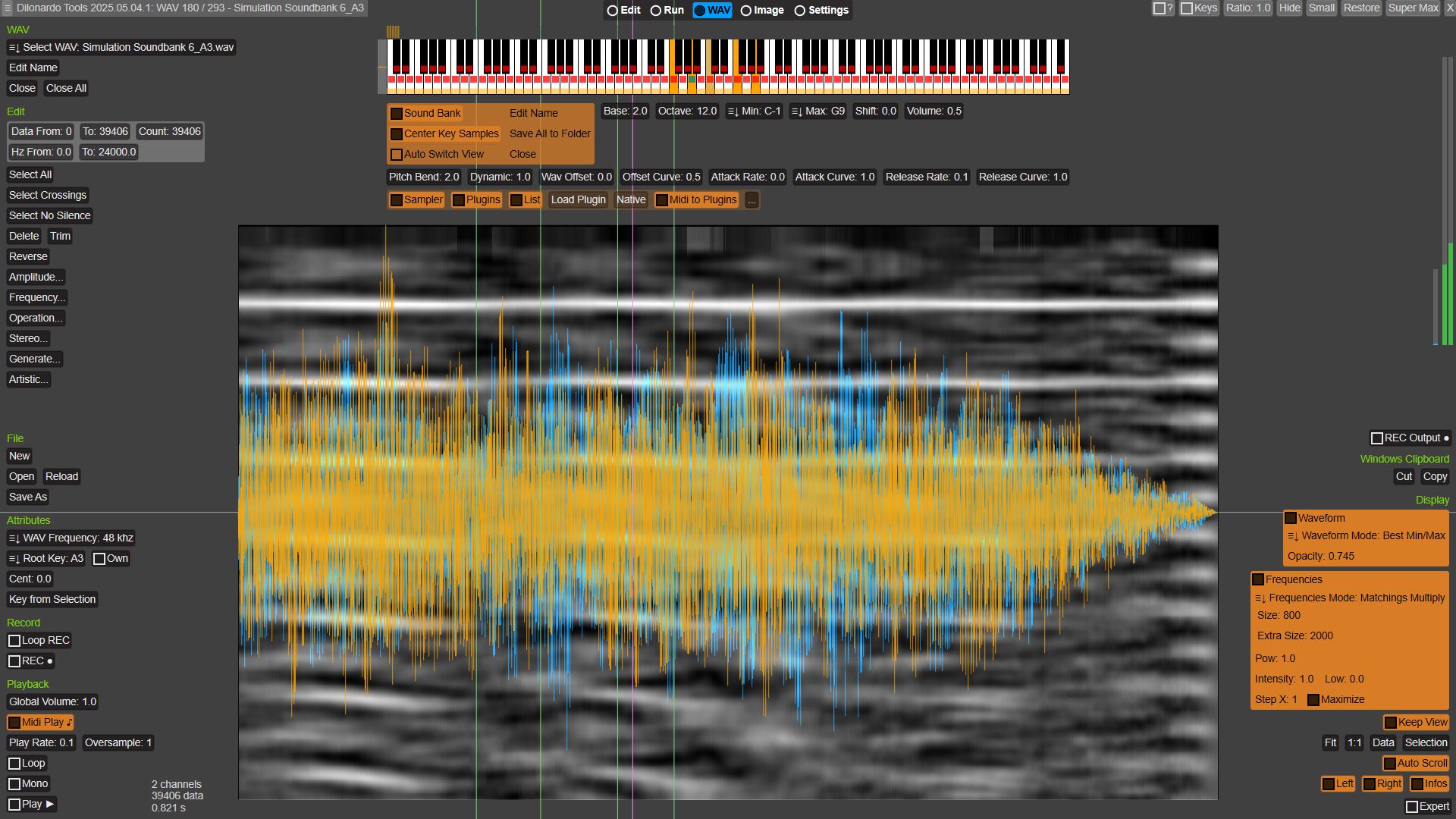Toggle REC Output recording indicator
Viewport: 1456px width, 819px height.
pos(1377,438)
